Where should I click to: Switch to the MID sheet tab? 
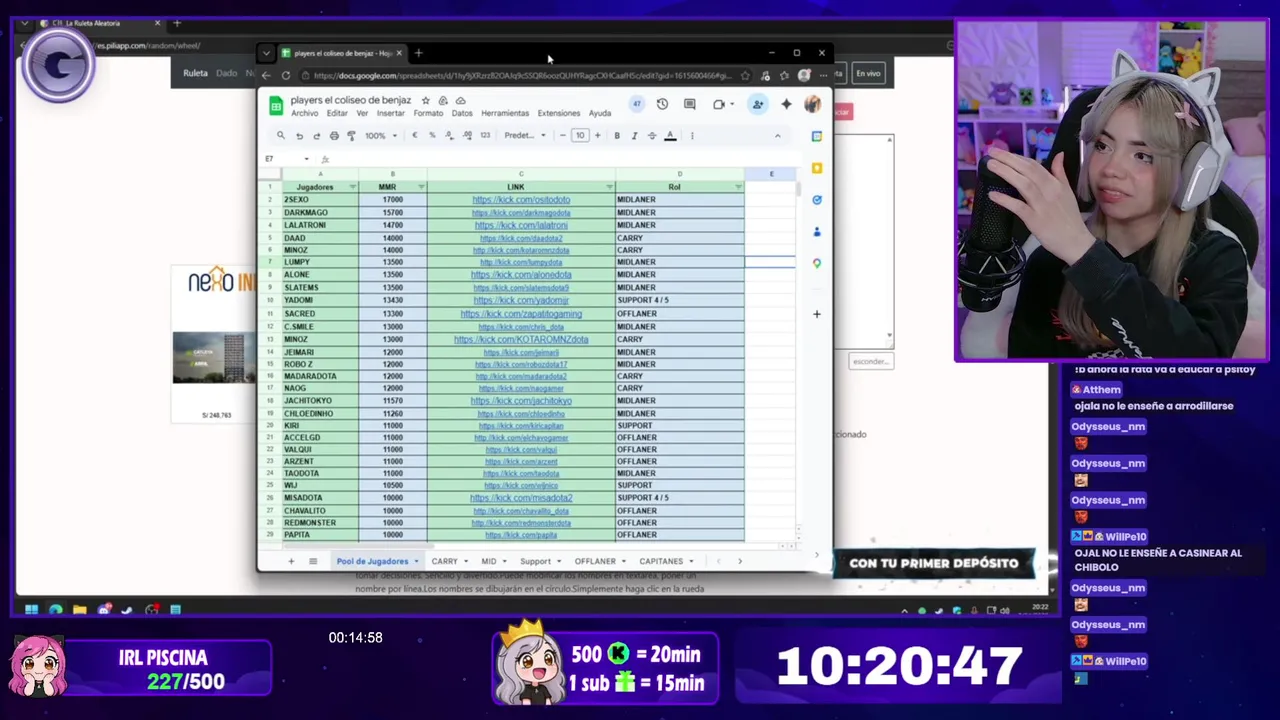click(x=488, y=561)
